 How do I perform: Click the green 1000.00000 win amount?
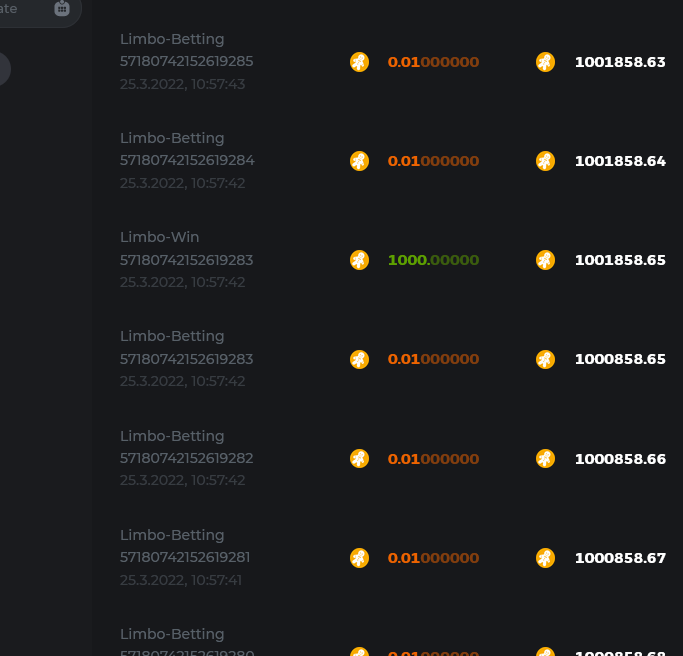click(x=433, y=260)
